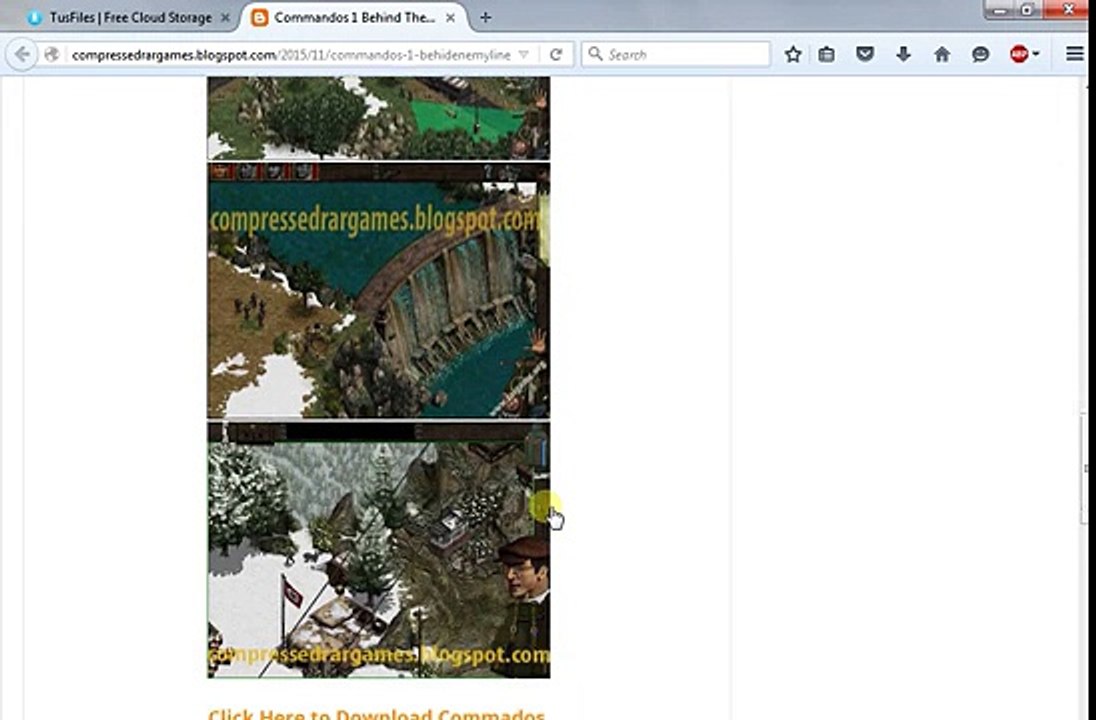This screenshot has height=720, width=1096.
Task: Open the Firefox hamburger menu
Action: 1074,54
